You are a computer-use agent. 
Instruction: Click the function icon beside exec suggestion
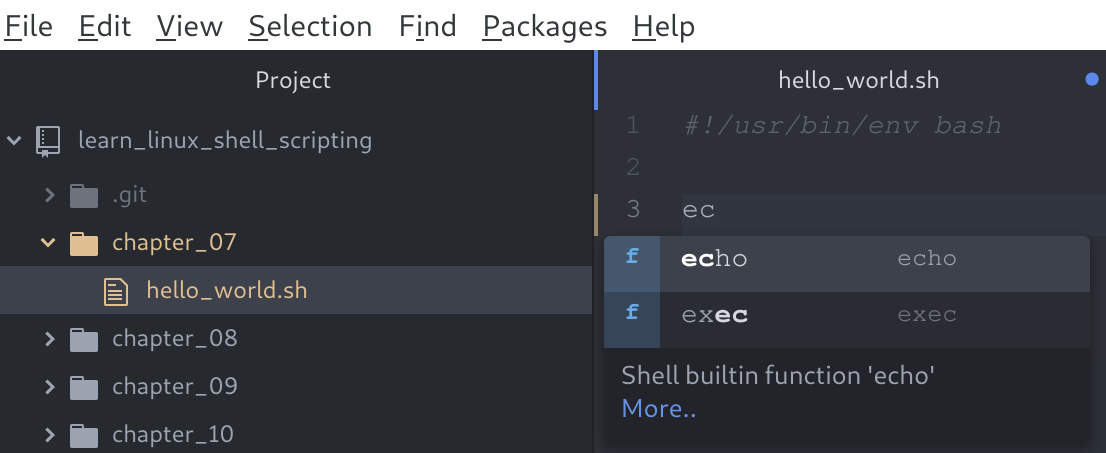pyautogui.click(x=632, y=315)
